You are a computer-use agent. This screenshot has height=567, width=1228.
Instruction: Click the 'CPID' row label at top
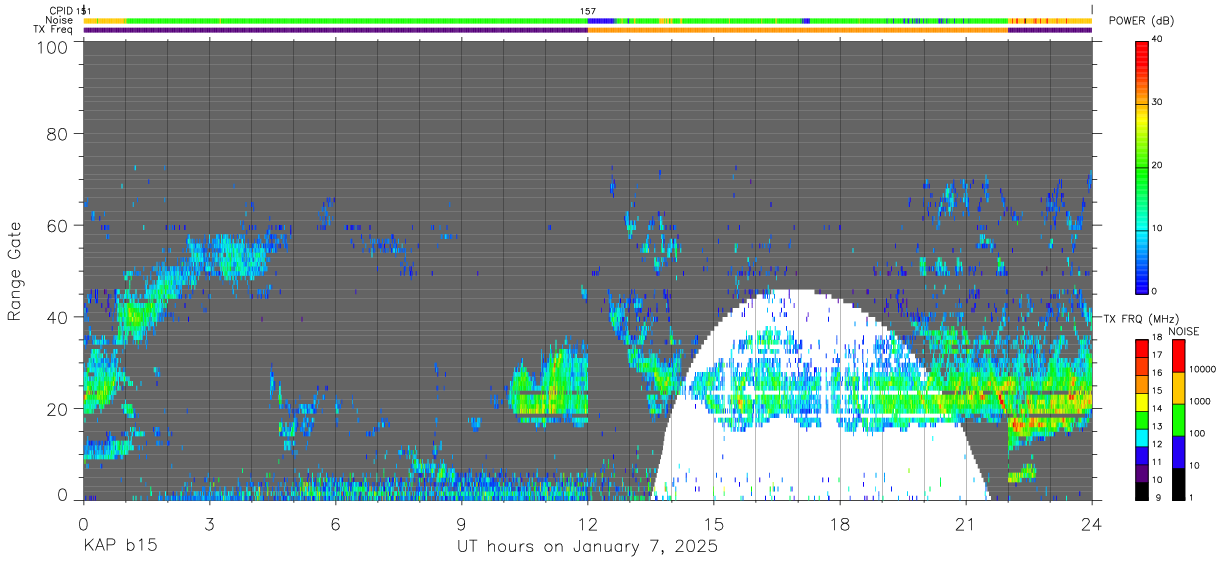tap(62, 11)
